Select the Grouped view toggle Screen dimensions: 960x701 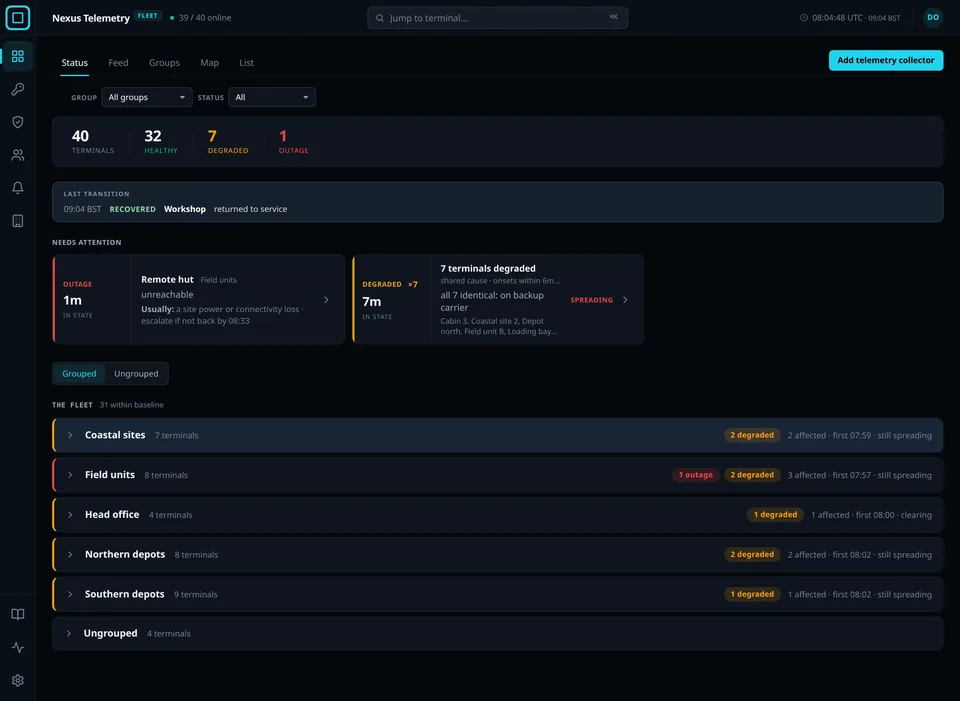(79, 373)
